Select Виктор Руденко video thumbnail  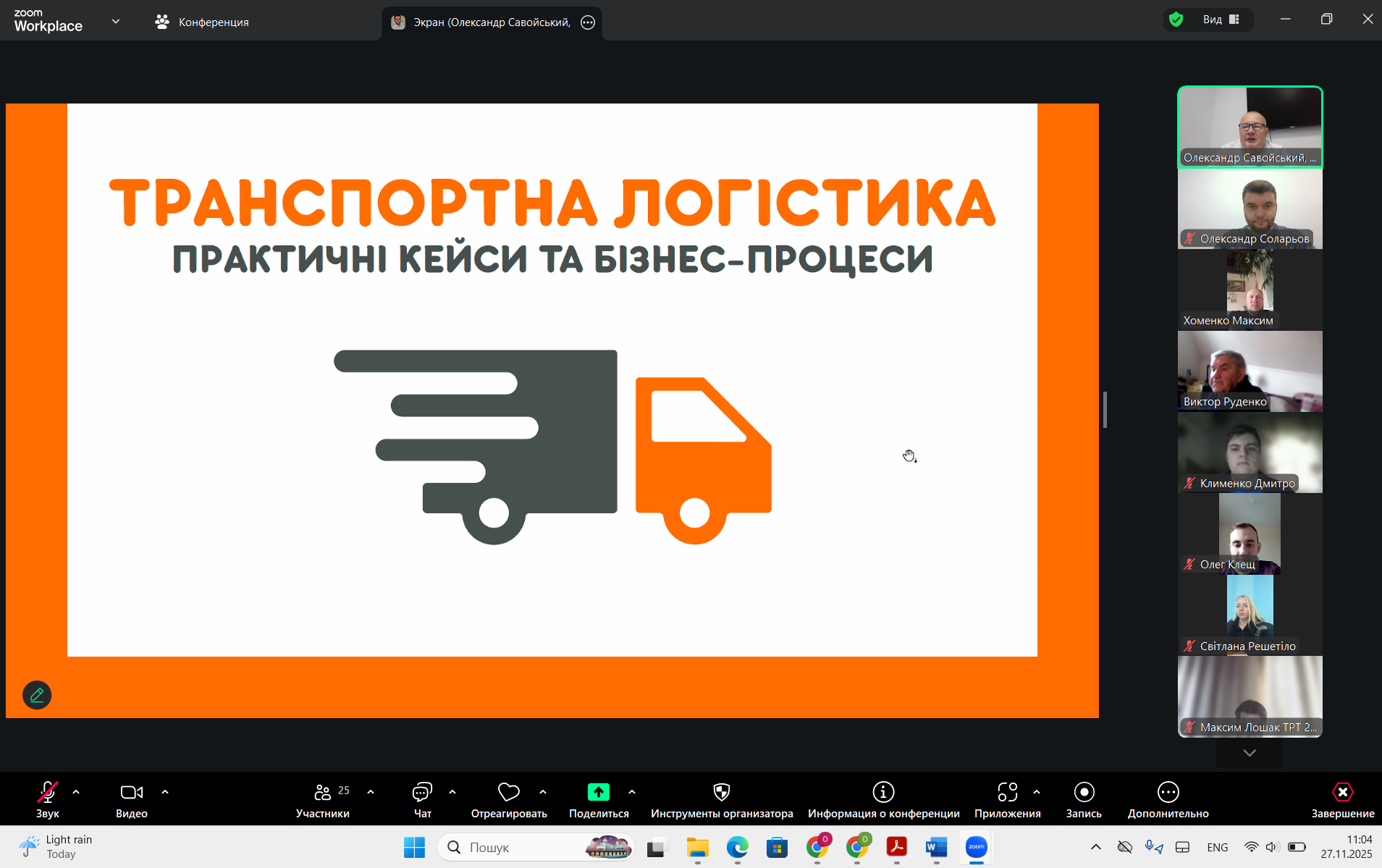pyautogui.click(x=1250, y=371)
